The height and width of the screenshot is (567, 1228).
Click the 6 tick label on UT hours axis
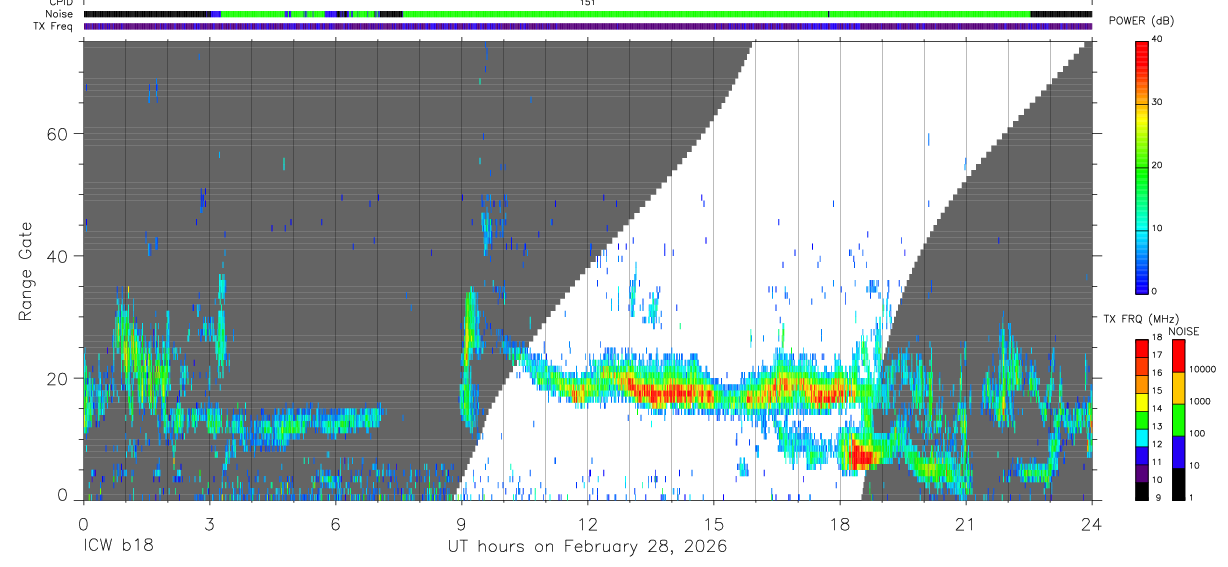pyautogui.click(x=335, y=523)
